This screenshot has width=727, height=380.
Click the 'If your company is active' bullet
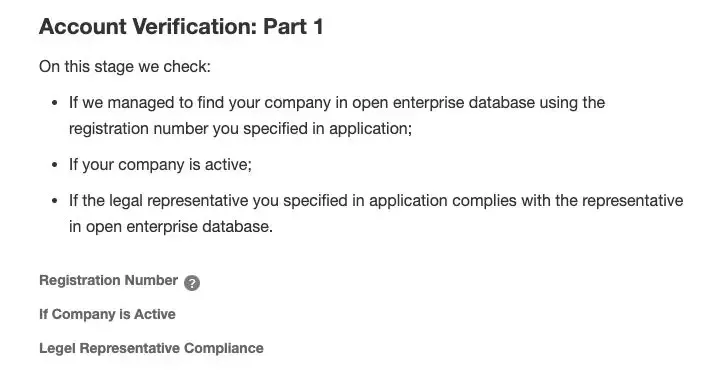160,165
